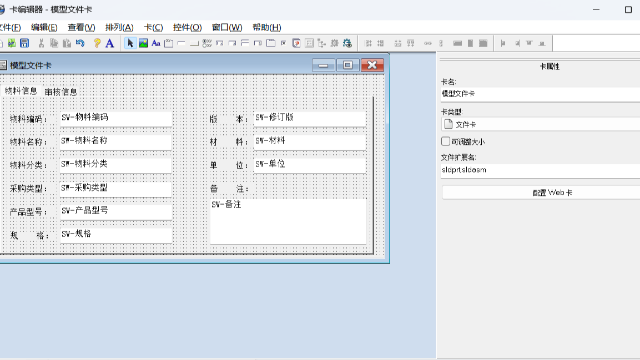Select the SW-材料 edit box
This screenshot has height=360, width=640.
309,142
